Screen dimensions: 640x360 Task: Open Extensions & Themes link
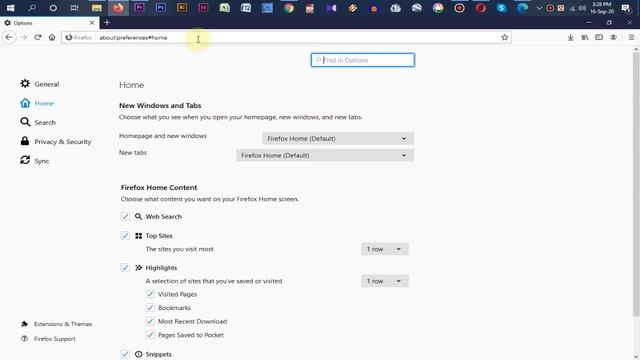[x=63, y=324]
